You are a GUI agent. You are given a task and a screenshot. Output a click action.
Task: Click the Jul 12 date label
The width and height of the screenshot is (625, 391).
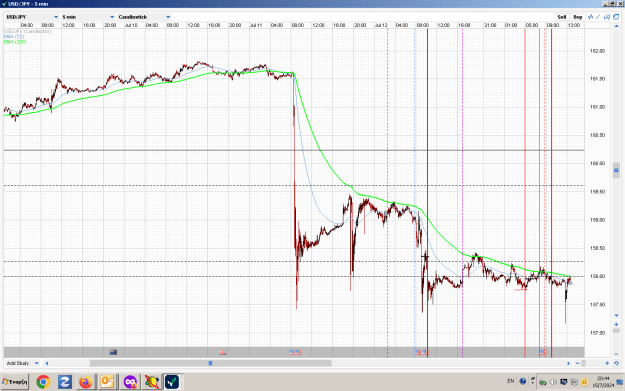(381, 25)
